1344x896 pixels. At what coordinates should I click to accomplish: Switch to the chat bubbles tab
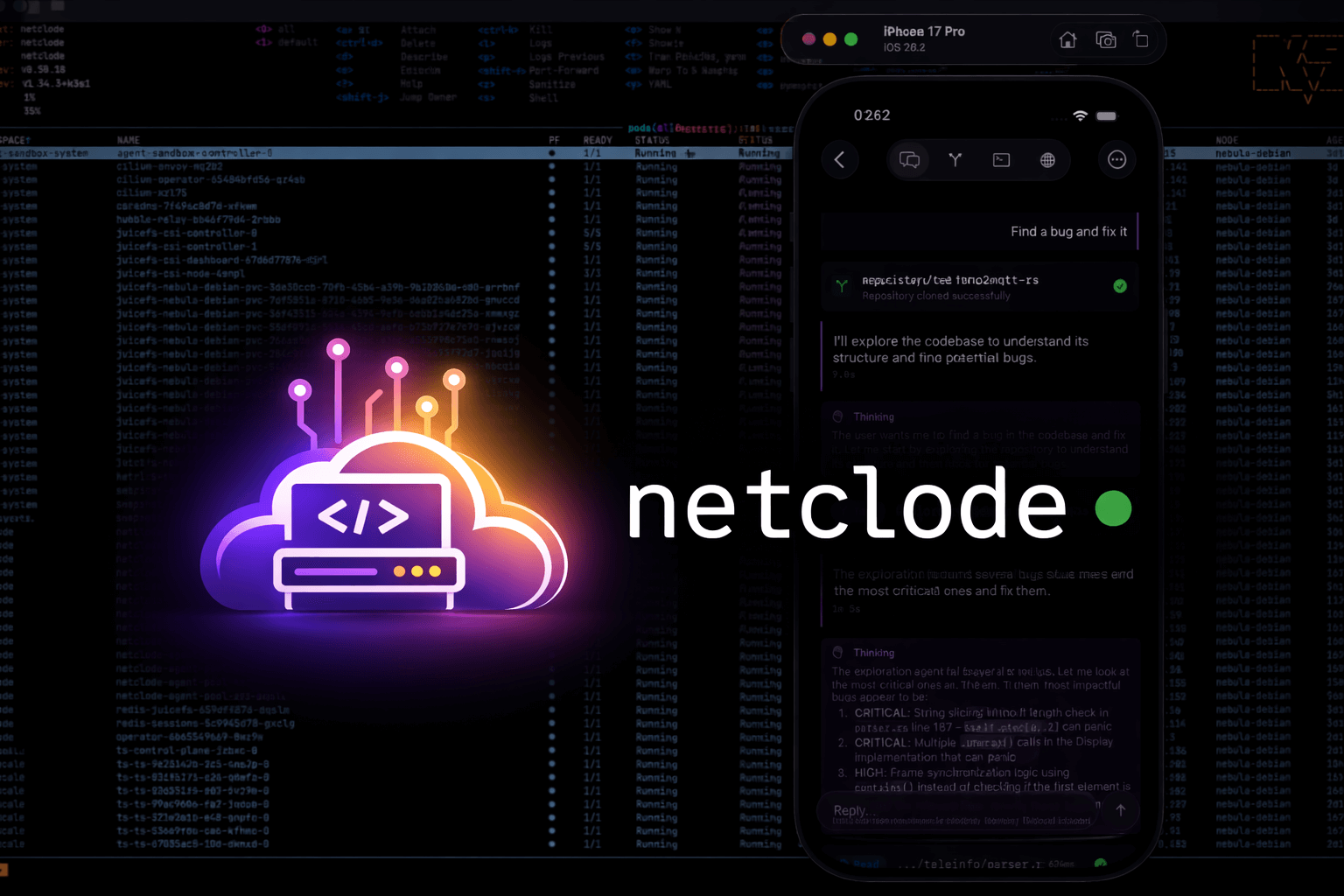(910, 160)
